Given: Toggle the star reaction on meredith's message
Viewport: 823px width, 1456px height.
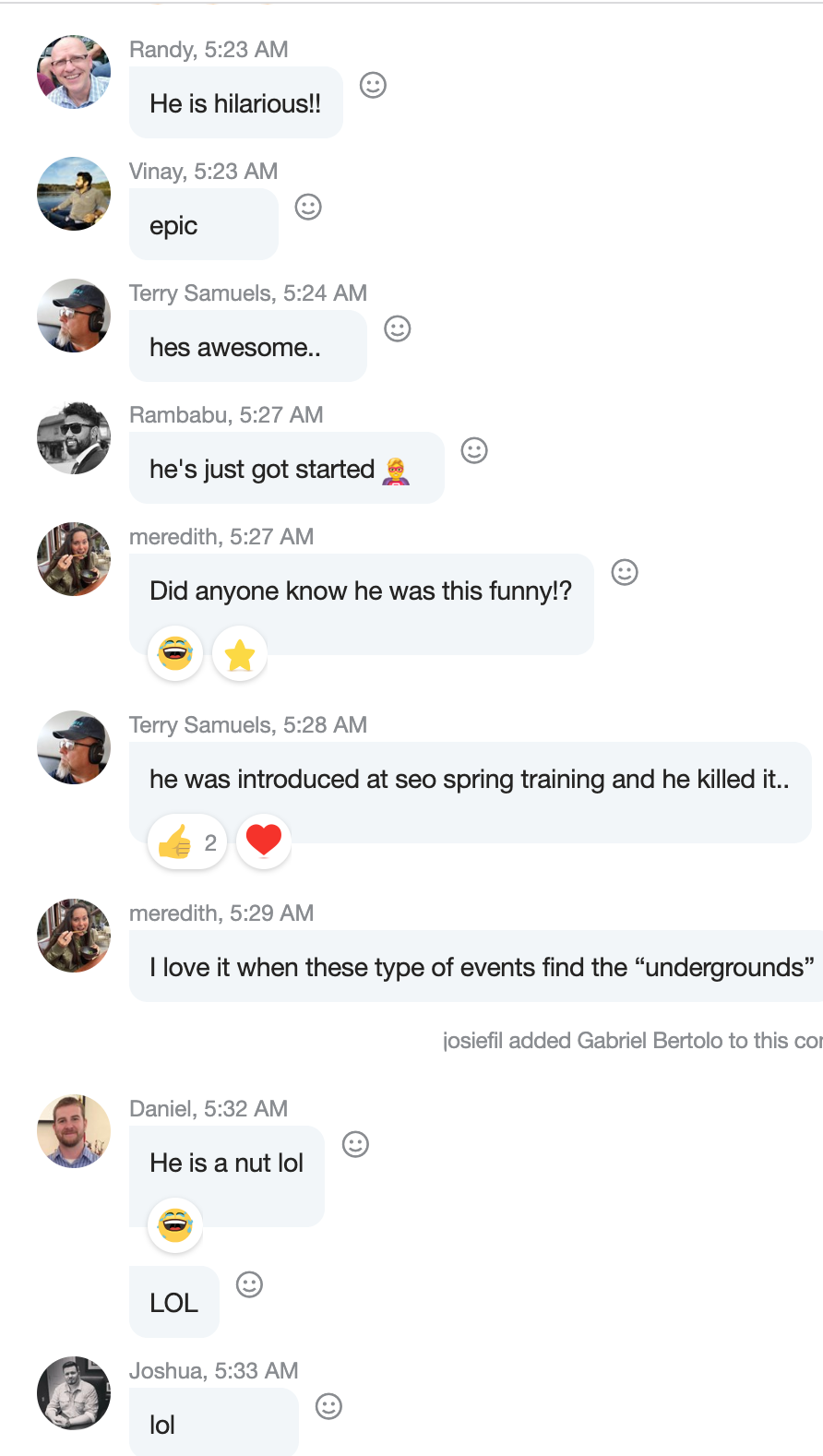Looking at the screenshot, I should 240,655.
